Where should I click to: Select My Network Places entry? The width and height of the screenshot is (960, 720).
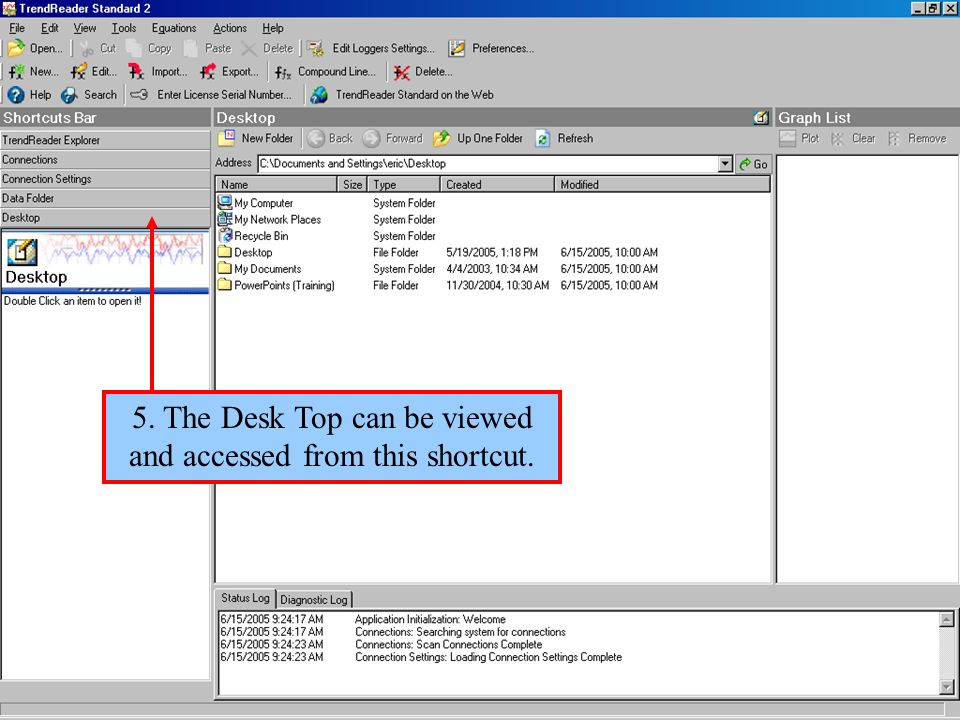(269, 220)
